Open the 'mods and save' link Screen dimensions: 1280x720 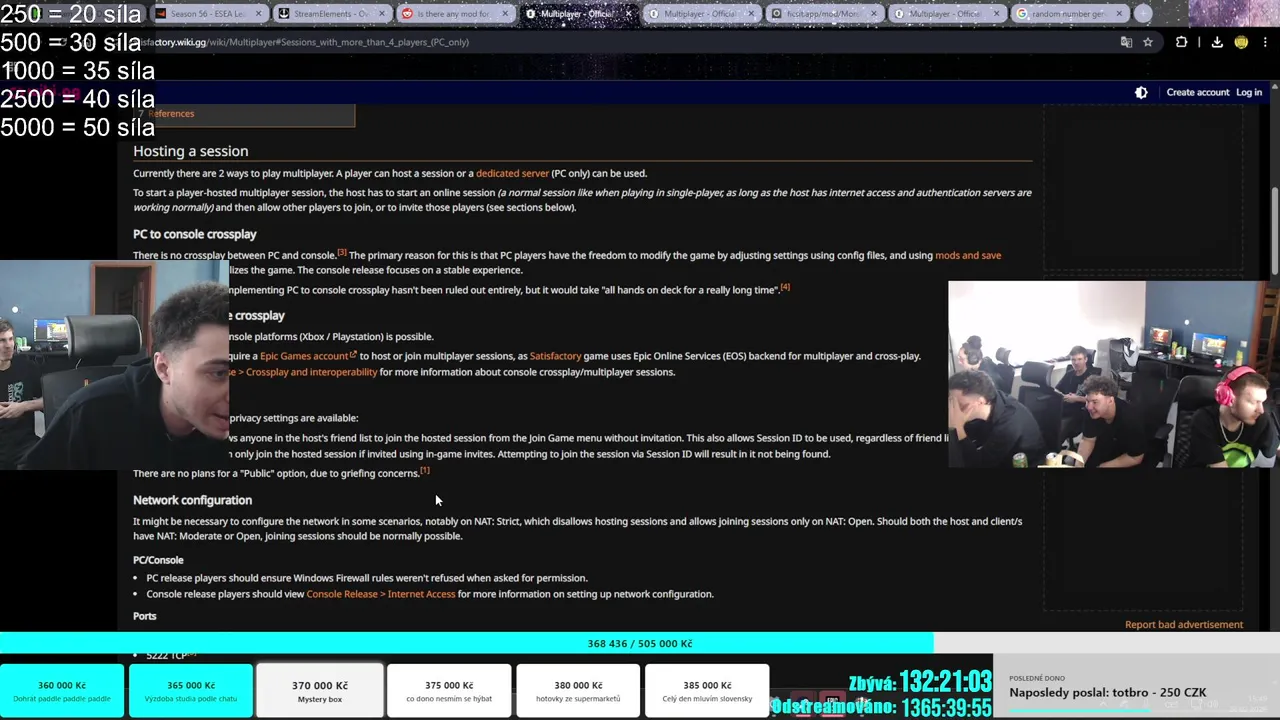[967, 255]
